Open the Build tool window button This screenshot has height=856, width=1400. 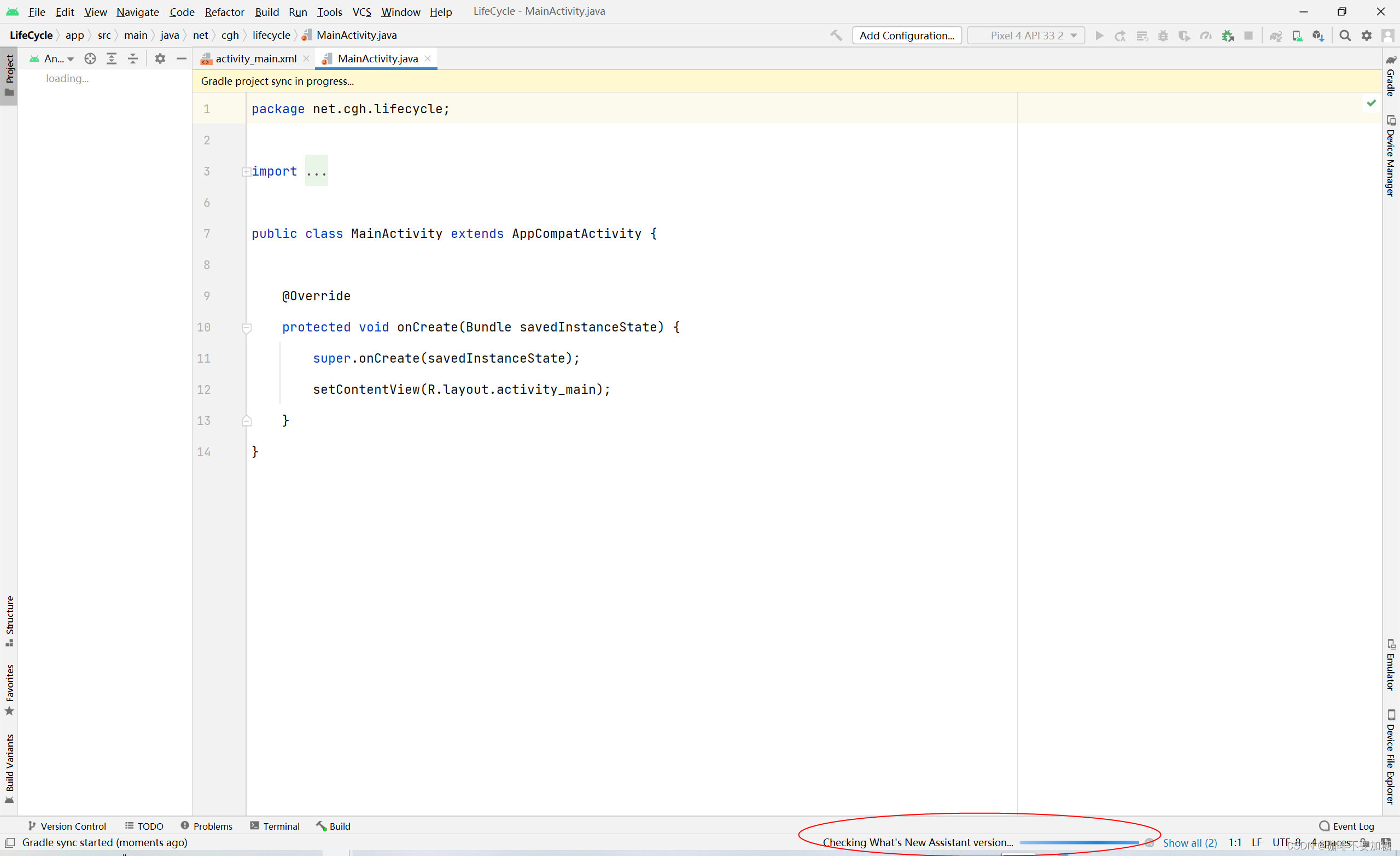pos(334,826)
